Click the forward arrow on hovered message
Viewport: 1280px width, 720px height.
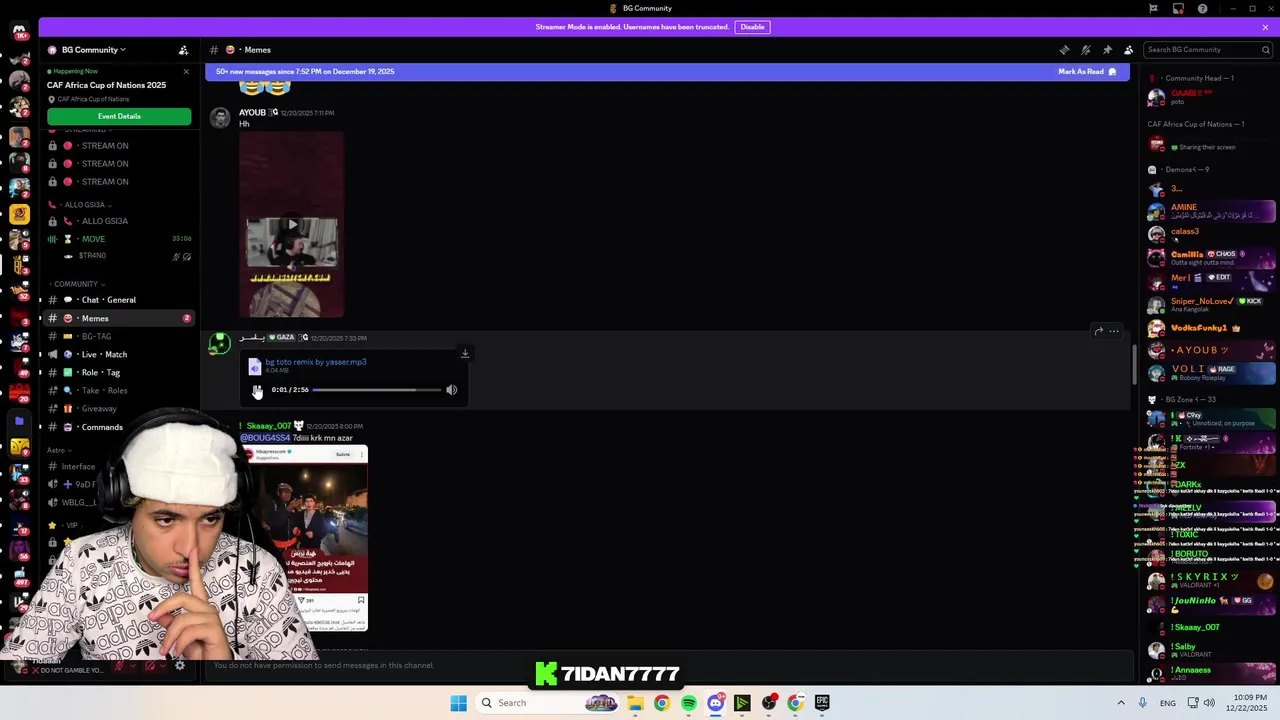(x=1099, y=331)
